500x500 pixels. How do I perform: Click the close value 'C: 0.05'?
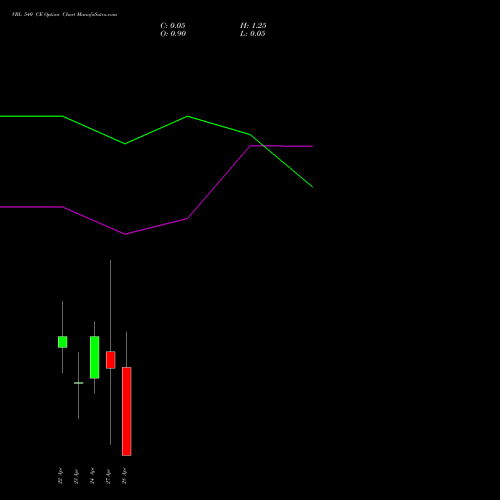(x=173, y=26)
